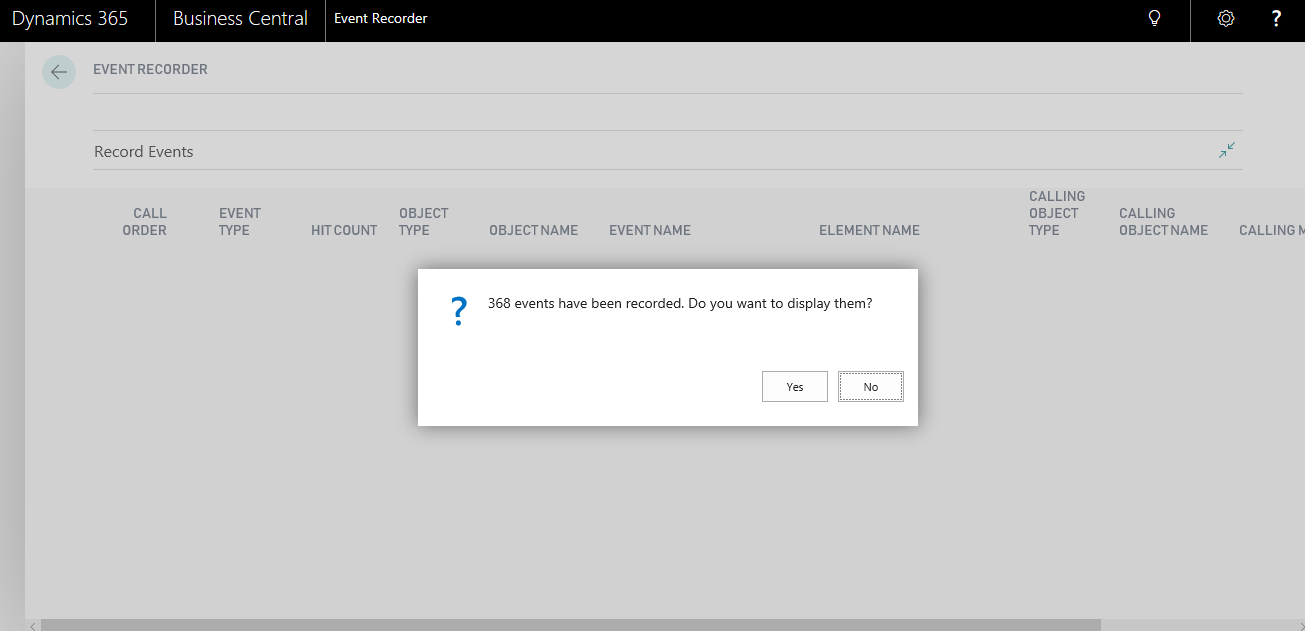1305x631 pixels.
Task: Click the Object Name column header
Action: 533,230
